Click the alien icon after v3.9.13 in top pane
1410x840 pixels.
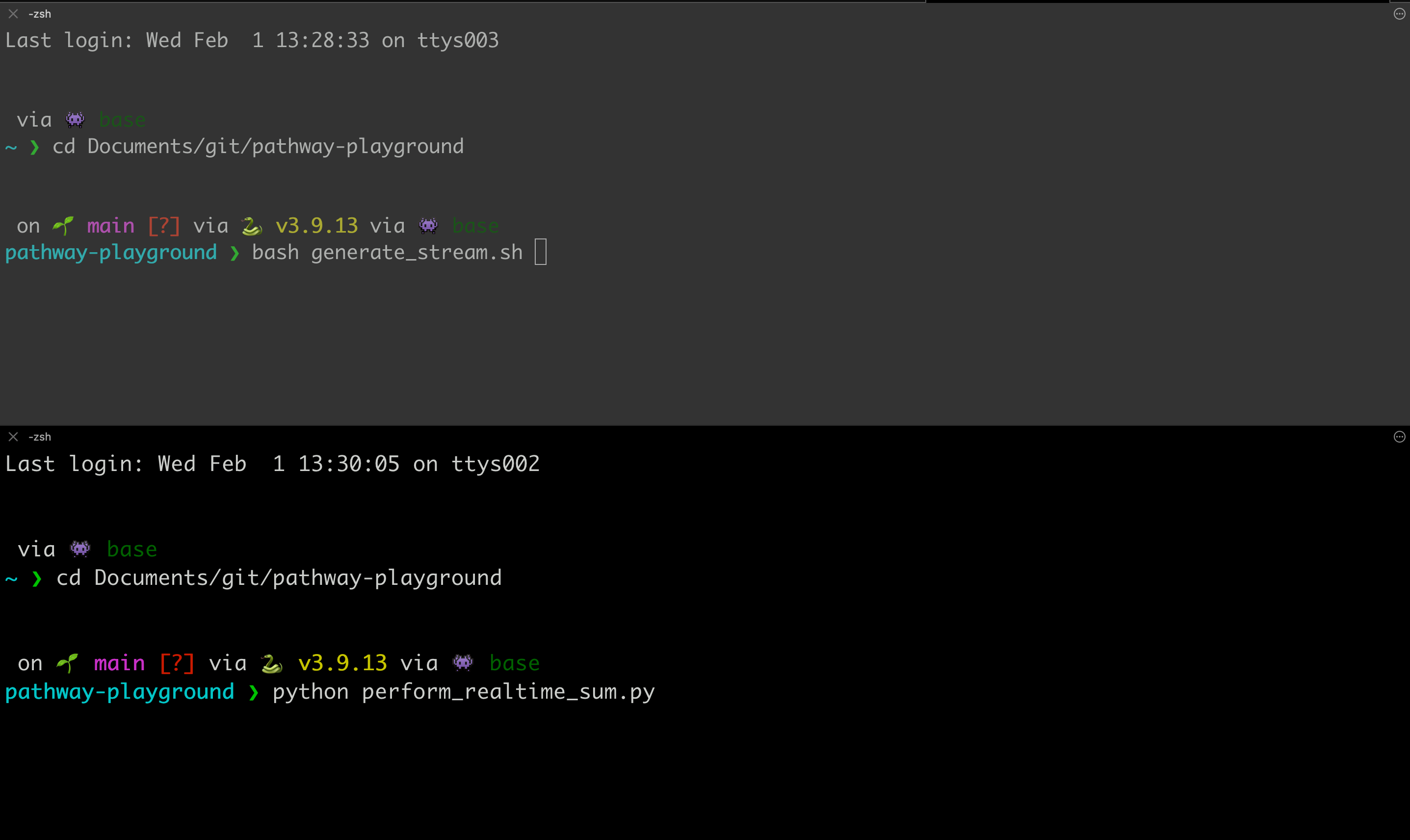click(x=428, y=226)
